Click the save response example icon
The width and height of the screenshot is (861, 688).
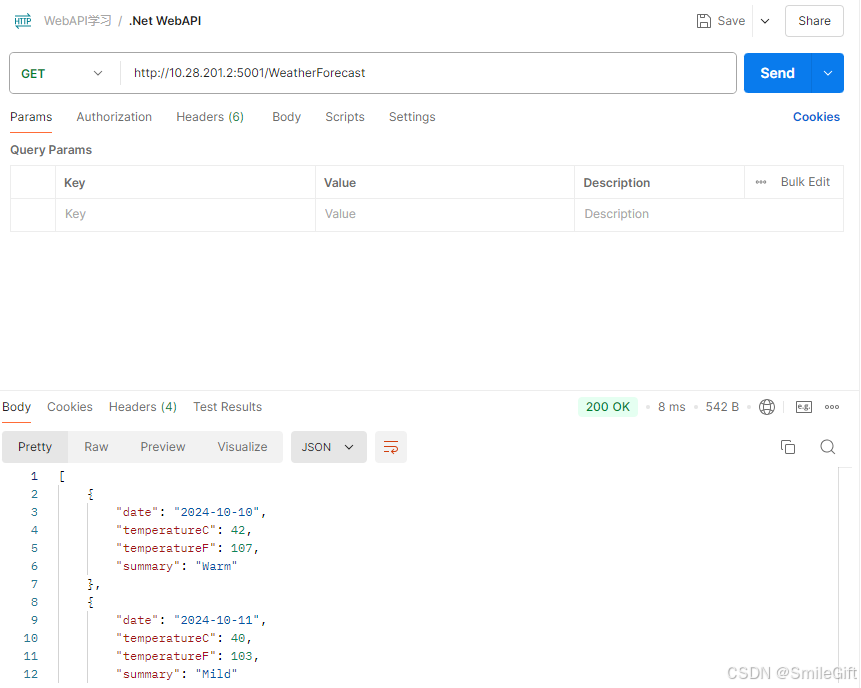[803, 407]
